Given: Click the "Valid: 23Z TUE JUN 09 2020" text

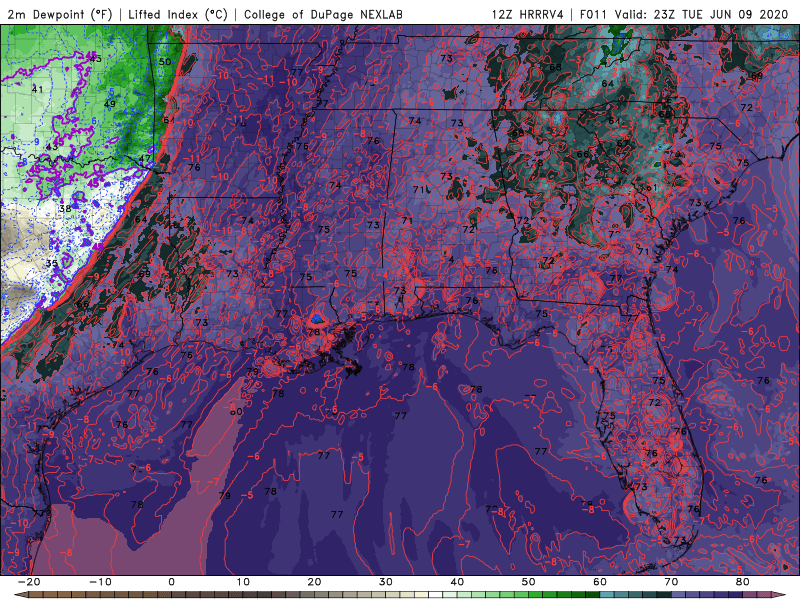Looking at the screenshot, I should click(x=702, y=14).
